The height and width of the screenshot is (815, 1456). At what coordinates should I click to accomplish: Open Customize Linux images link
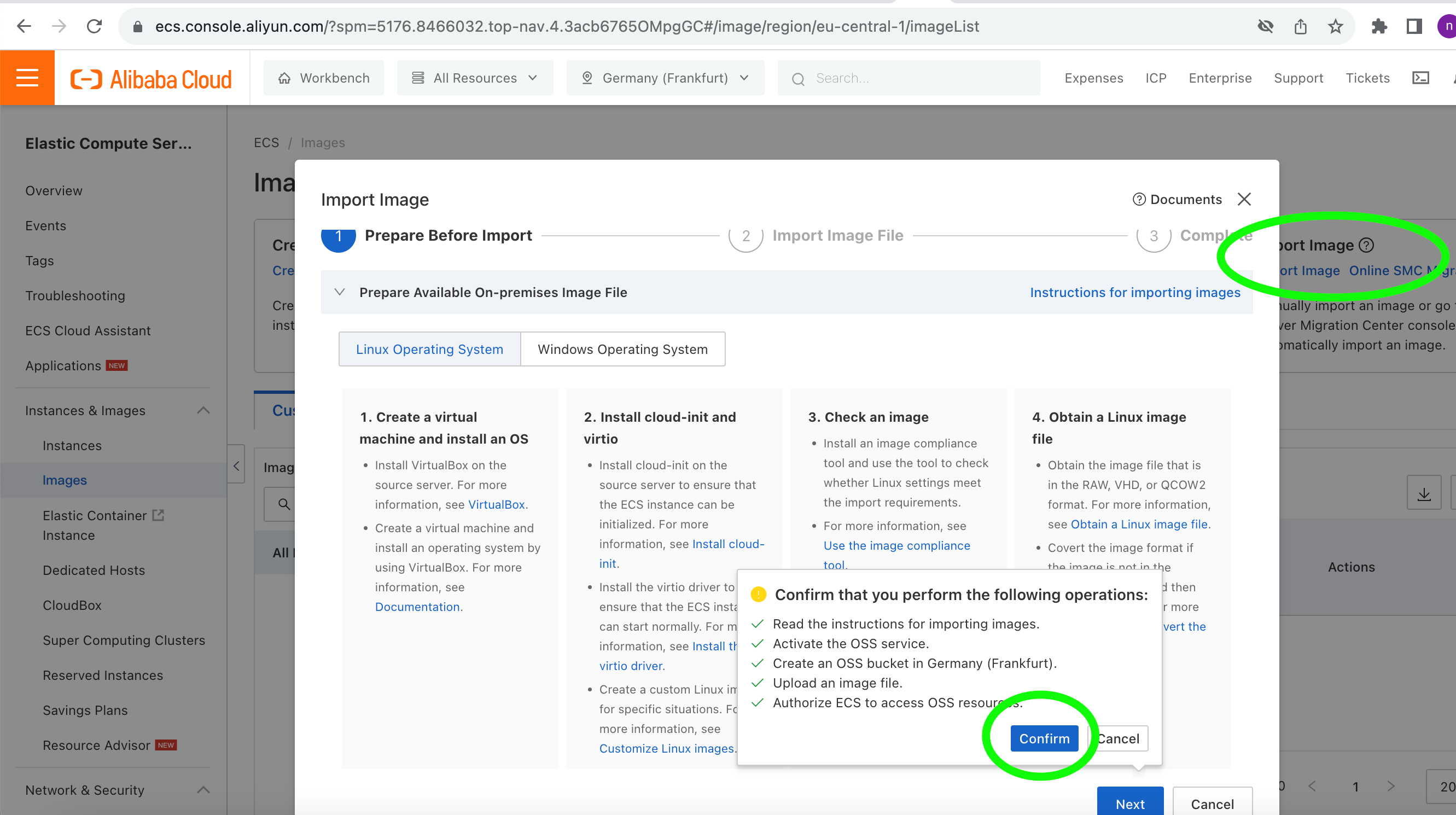pyautogui.click(x=666, y=748)
